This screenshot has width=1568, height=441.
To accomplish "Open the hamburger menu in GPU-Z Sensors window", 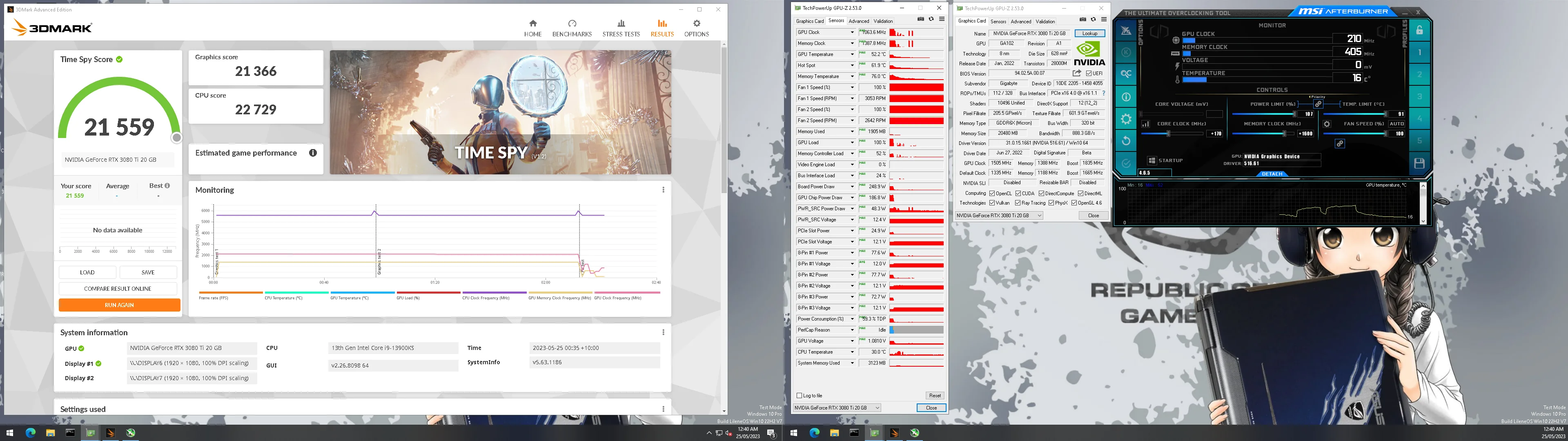I will tap(941, 20).
